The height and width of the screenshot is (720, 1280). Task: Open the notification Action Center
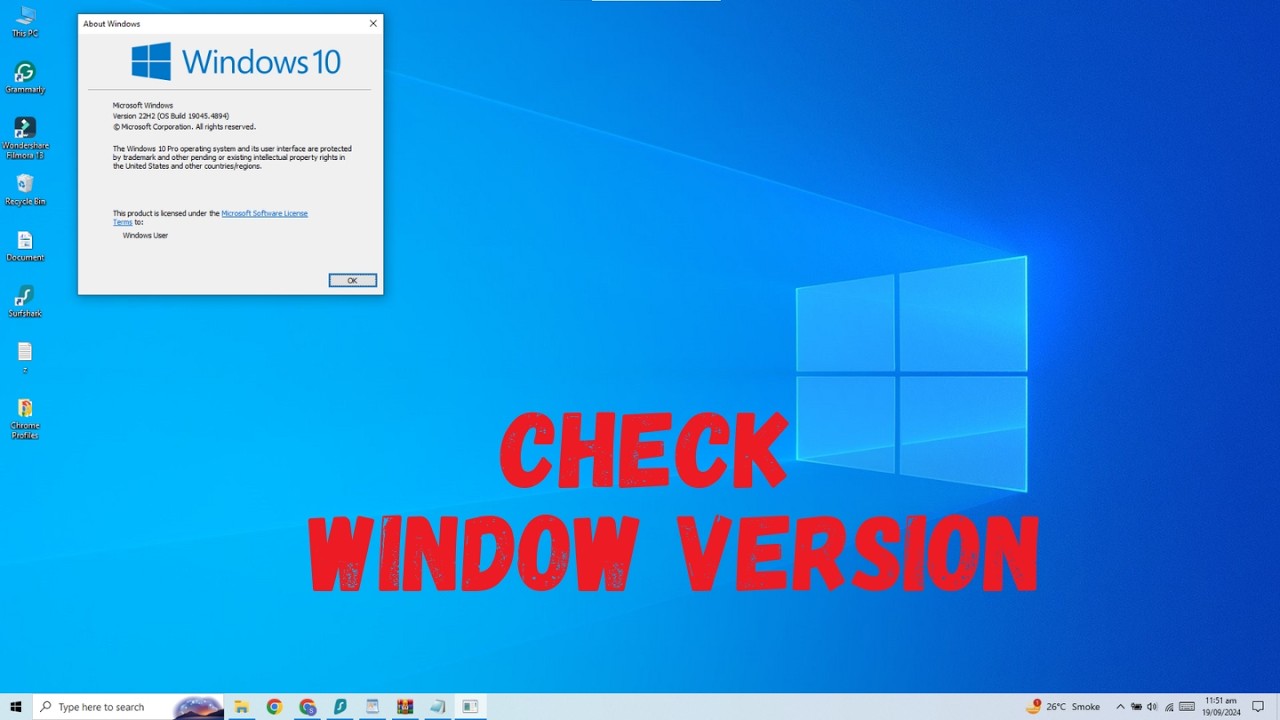[1258, 707]
